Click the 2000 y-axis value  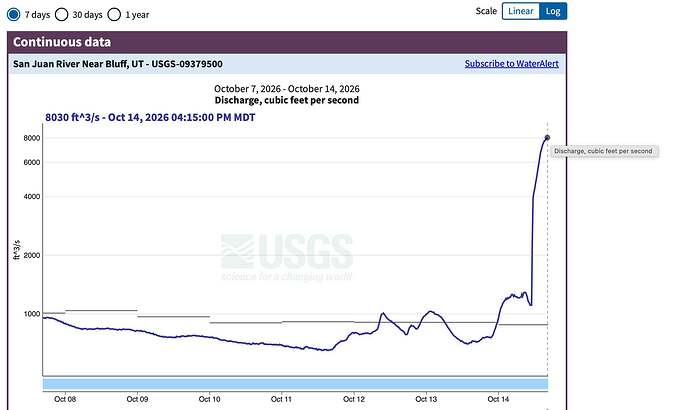[32, 255]
